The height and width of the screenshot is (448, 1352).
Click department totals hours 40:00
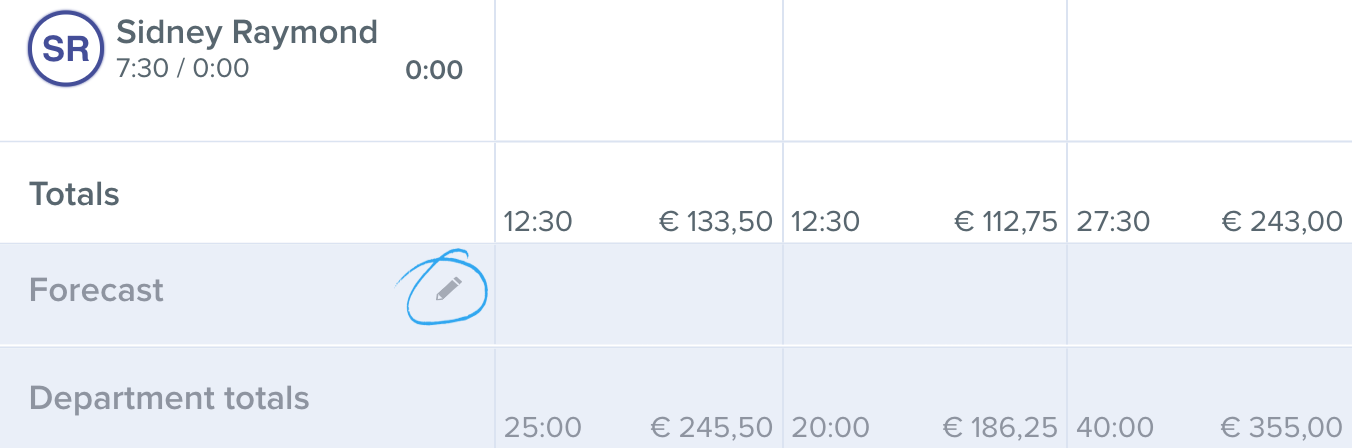(1115, 428)
